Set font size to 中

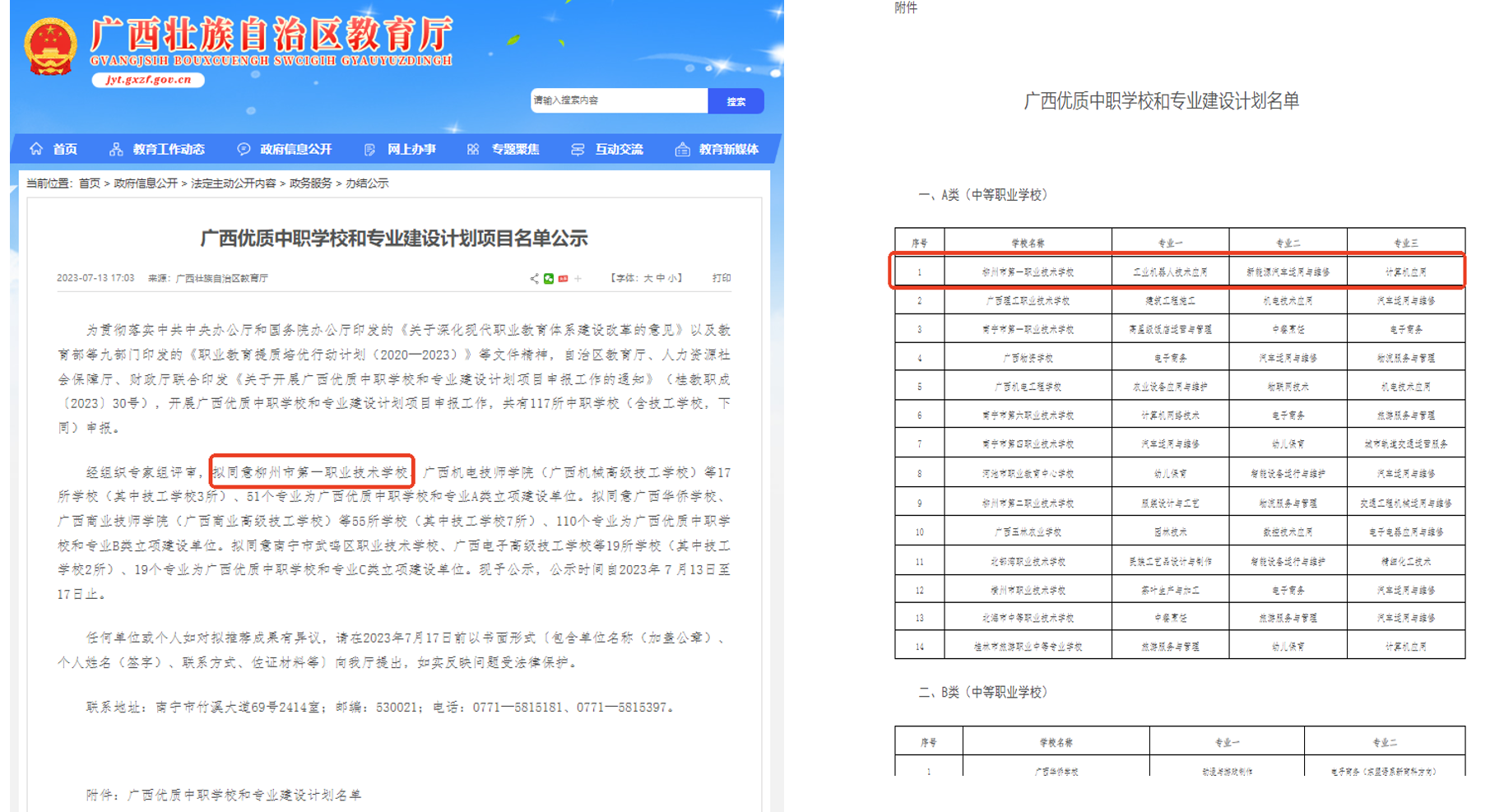tap(660, 278)
